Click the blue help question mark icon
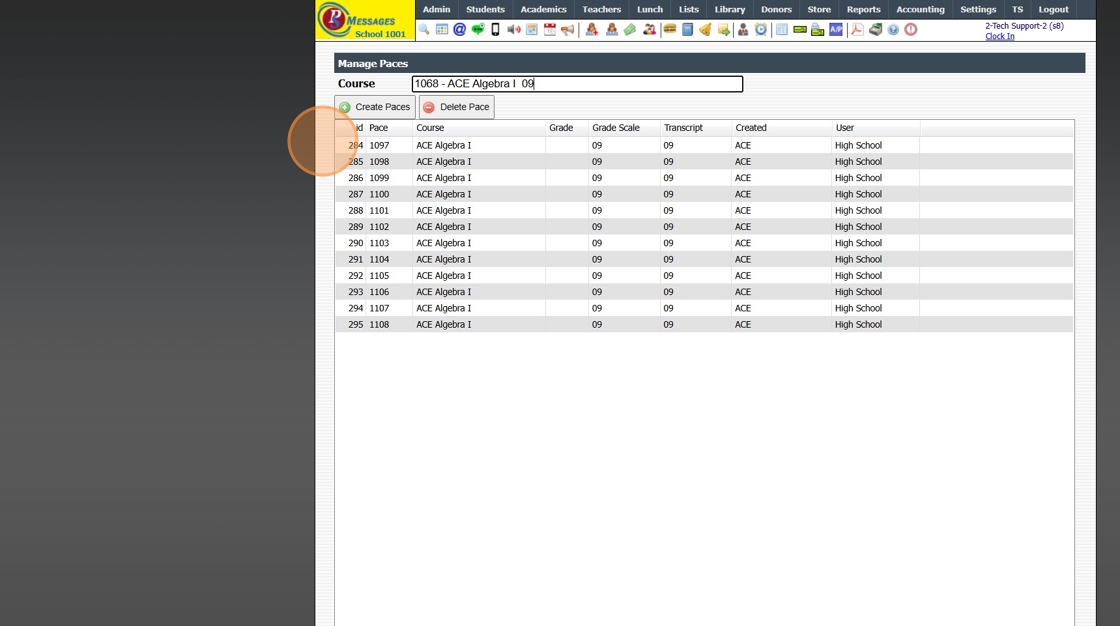Viewport: 1120px width, 626px height. [x=893, y=30]
